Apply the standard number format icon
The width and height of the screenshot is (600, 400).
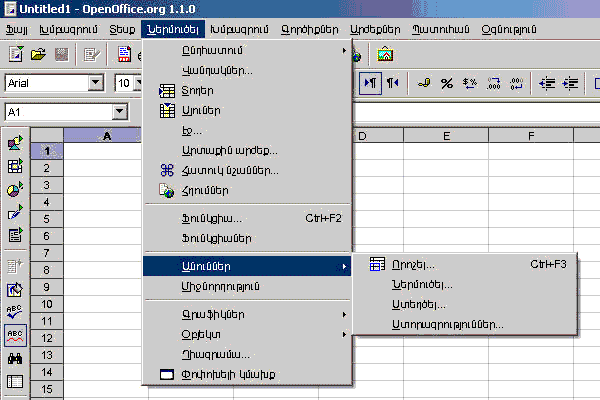pyautogui.click(x=470, y=83)
